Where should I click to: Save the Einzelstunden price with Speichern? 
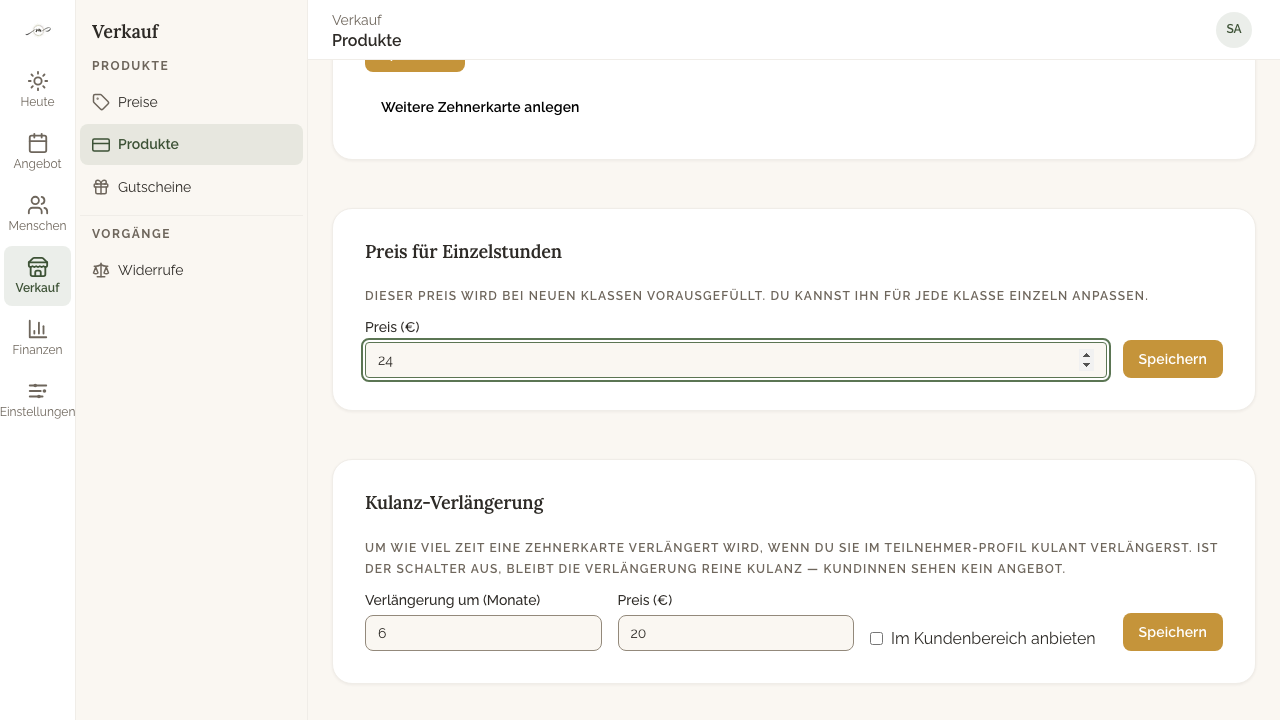[x=1172, y=359]
